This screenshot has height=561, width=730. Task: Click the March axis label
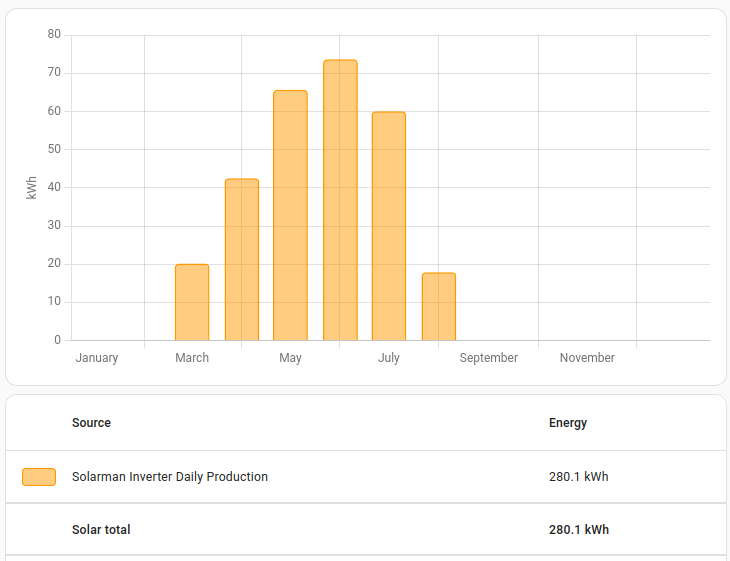(x=192, y=358)
